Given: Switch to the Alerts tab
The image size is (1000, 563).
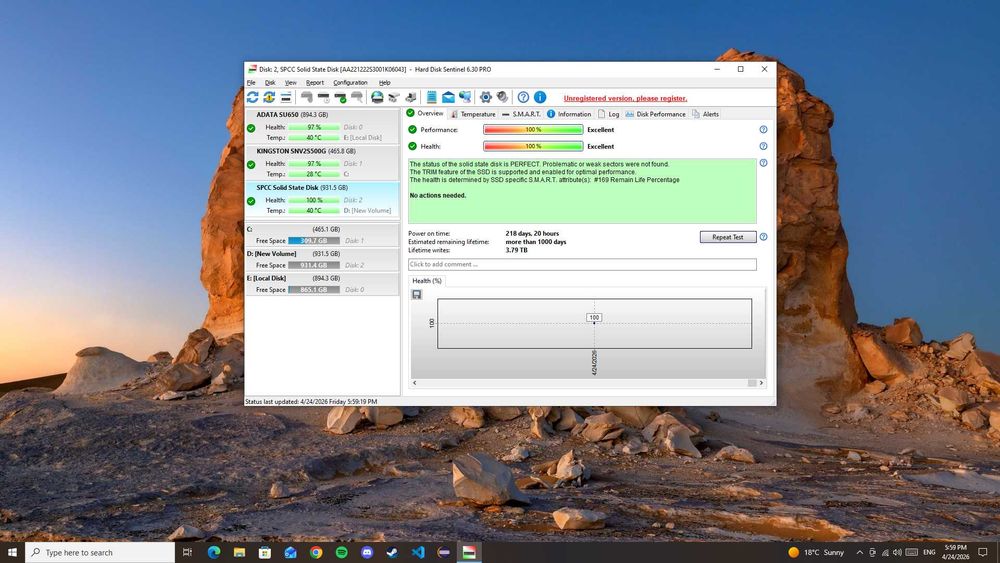Looking at the screenshot, I should point(705,114).
